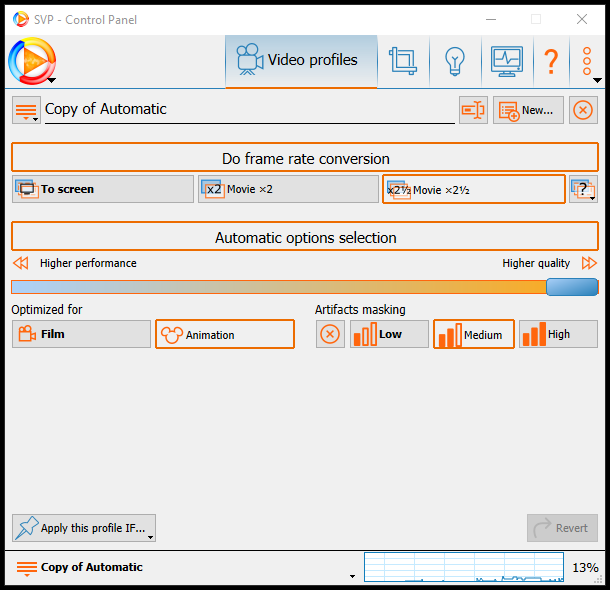Click the 13% CPU usage value

click(x=585, y=567)
